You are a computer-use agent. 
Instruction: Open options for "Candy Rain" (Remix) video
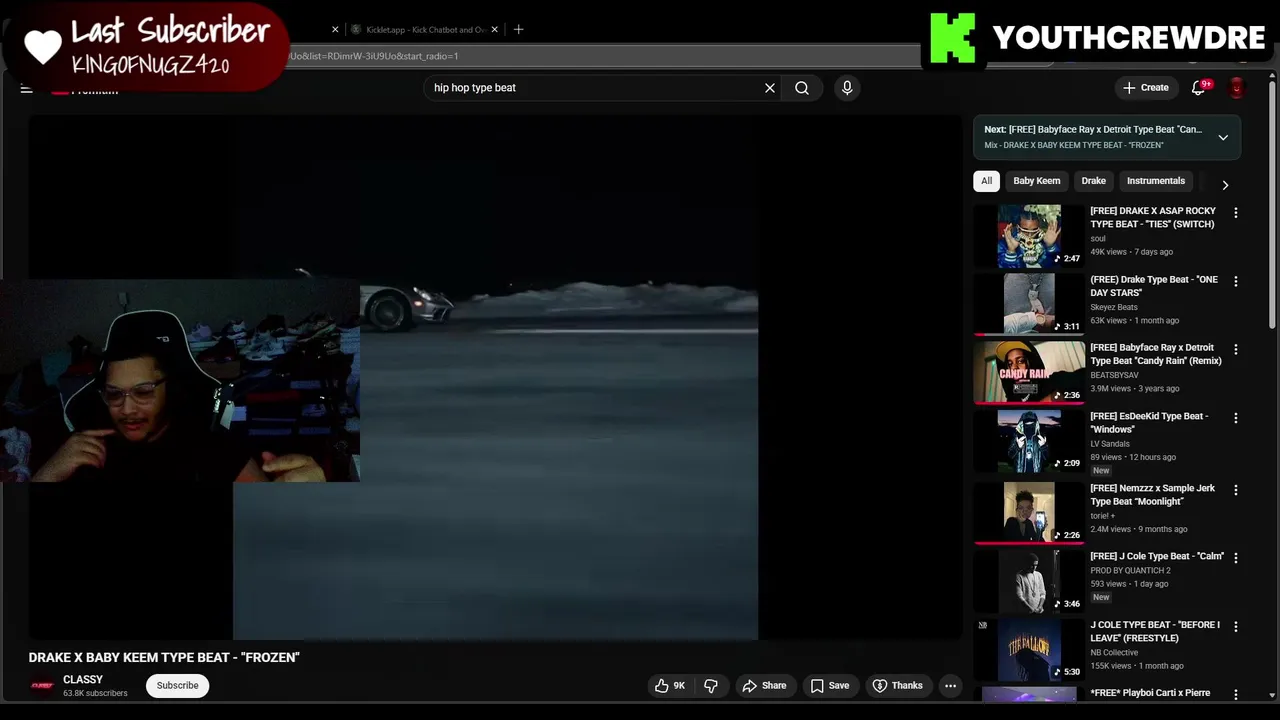1236,350
